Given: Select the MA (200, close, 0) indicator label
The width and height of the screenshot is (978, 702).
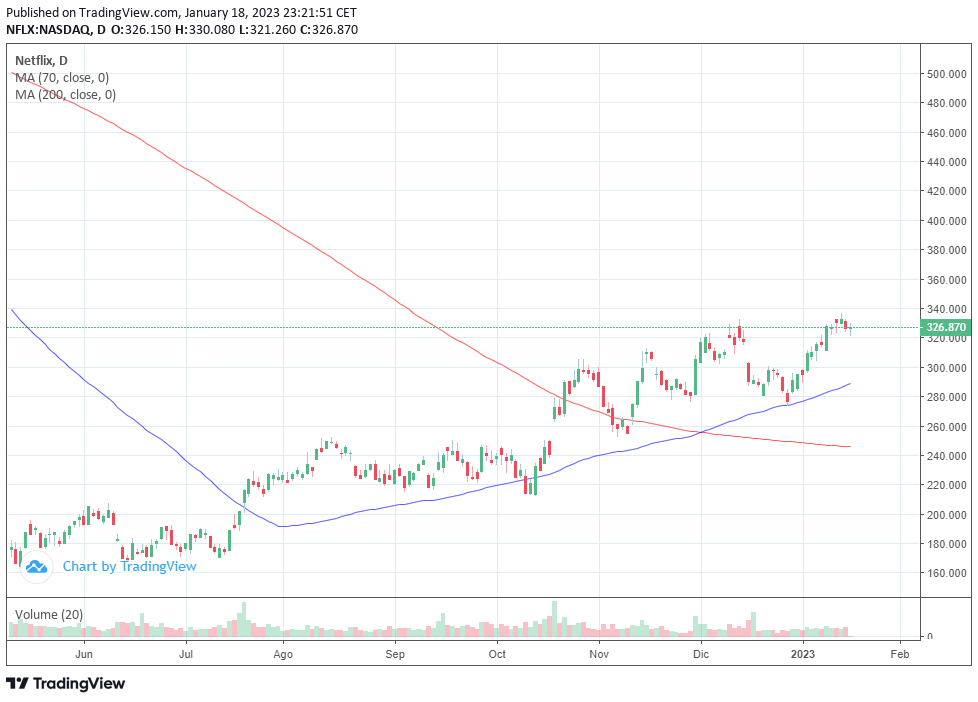Looking at the screenshot, I should pyautogui.click(x=65, y=95).
